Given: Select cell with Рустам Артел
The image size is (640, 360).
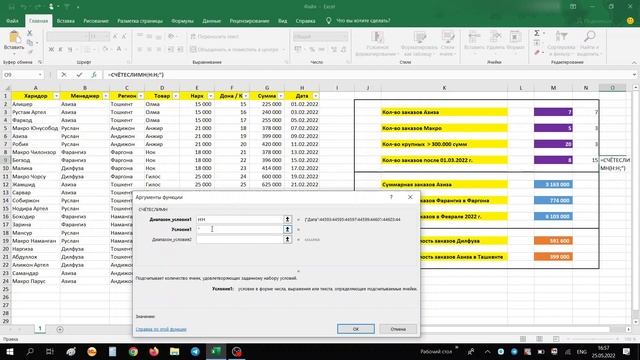Looking at the screenshot, I should pos(36,112).
